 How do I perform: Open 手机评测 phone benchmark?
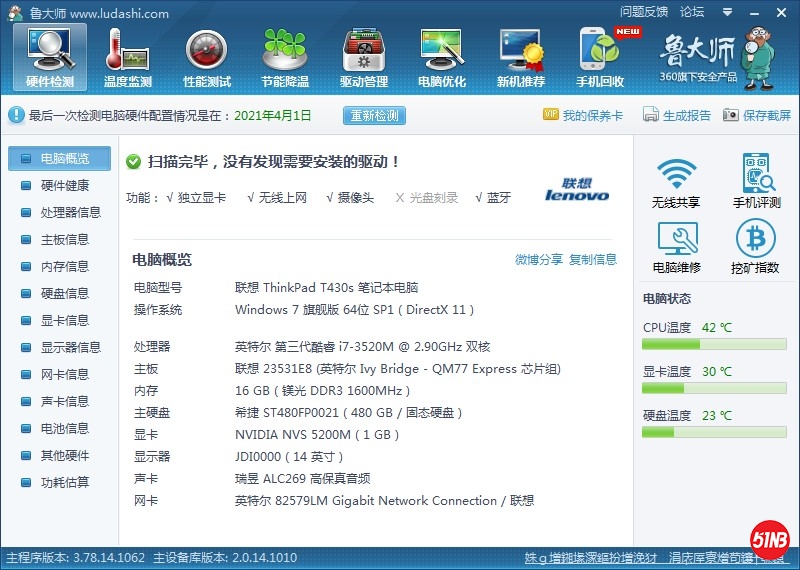tap(756, 182)
